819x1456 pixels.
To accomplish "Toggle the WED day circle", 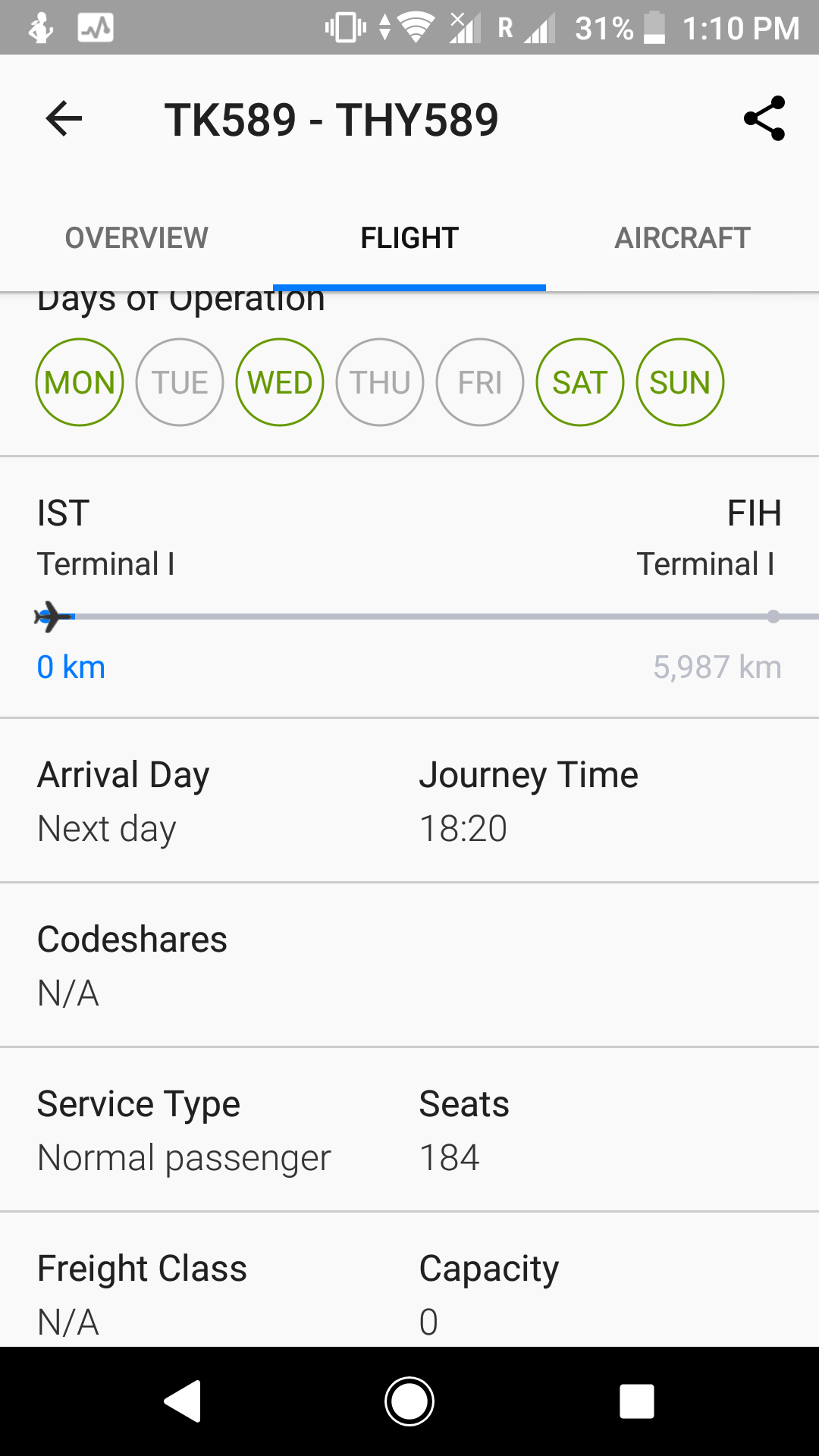I will coord(280,382).
